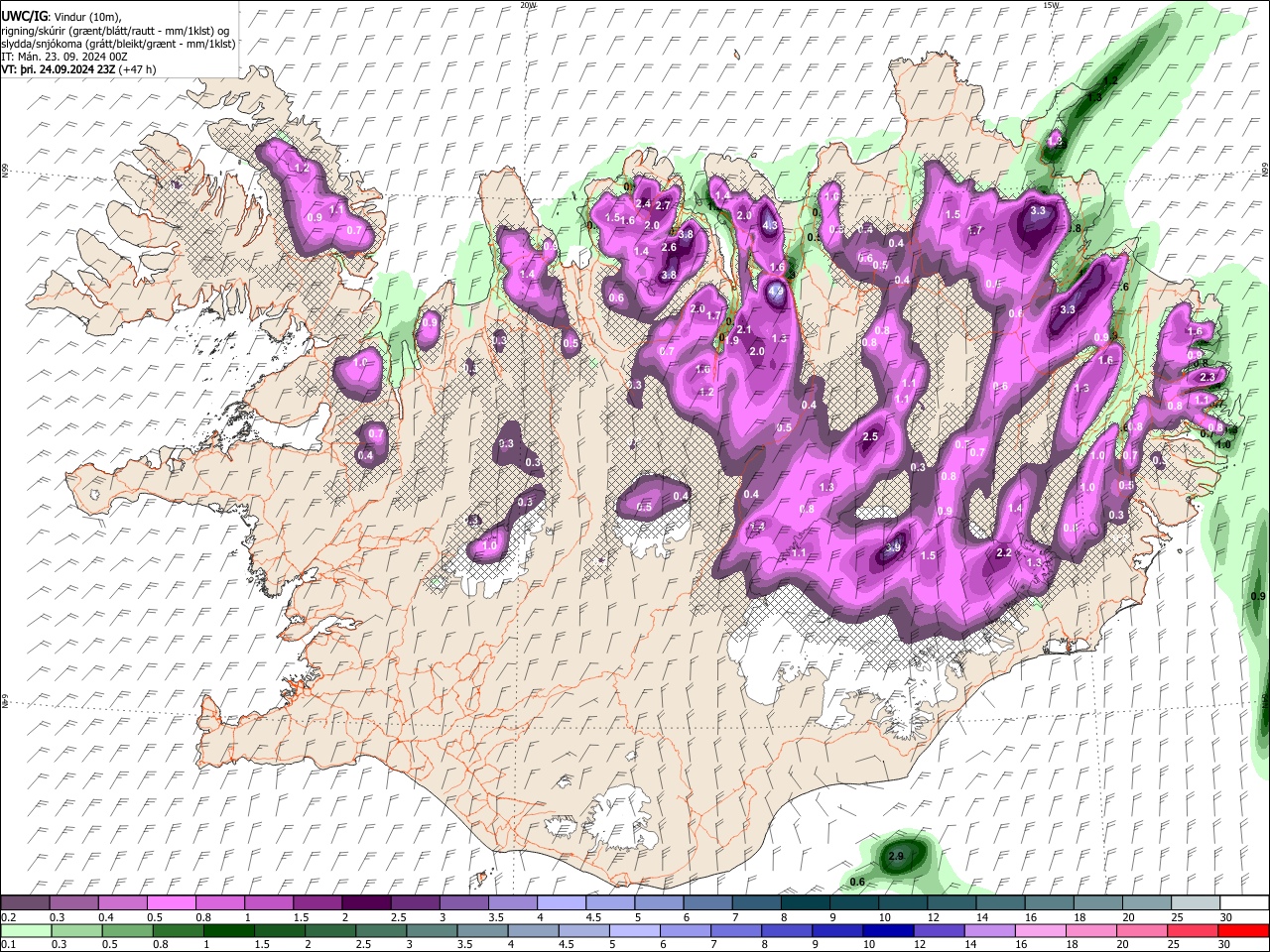Click the 2.3 snowfall value in the Eastfjords
1270x952 pixels.
tap(1207, 378)
